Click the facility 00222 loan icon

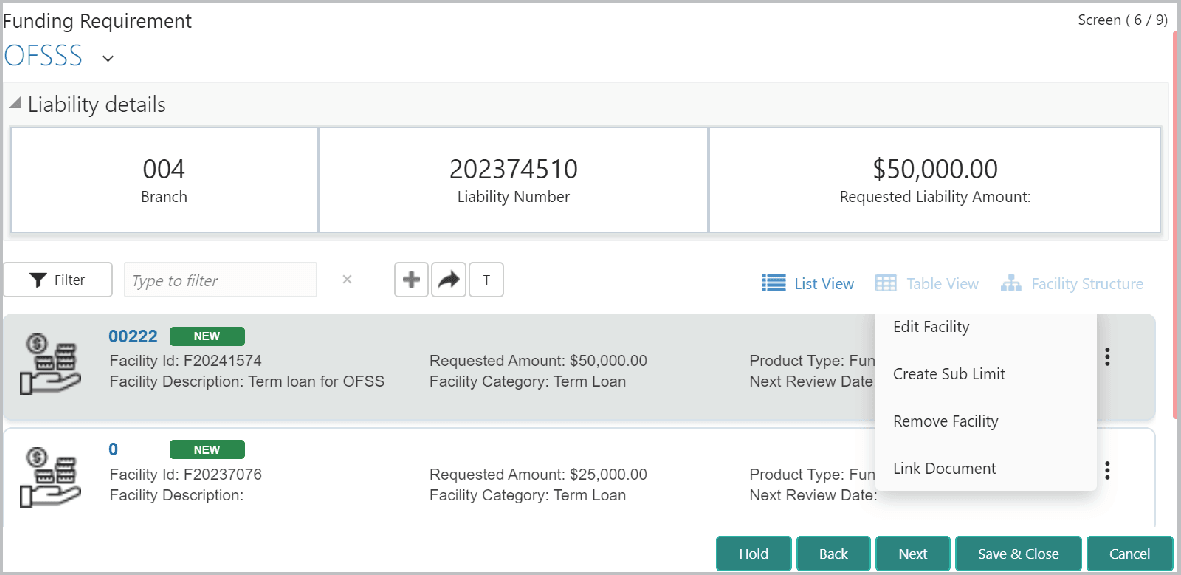[49, 360]
